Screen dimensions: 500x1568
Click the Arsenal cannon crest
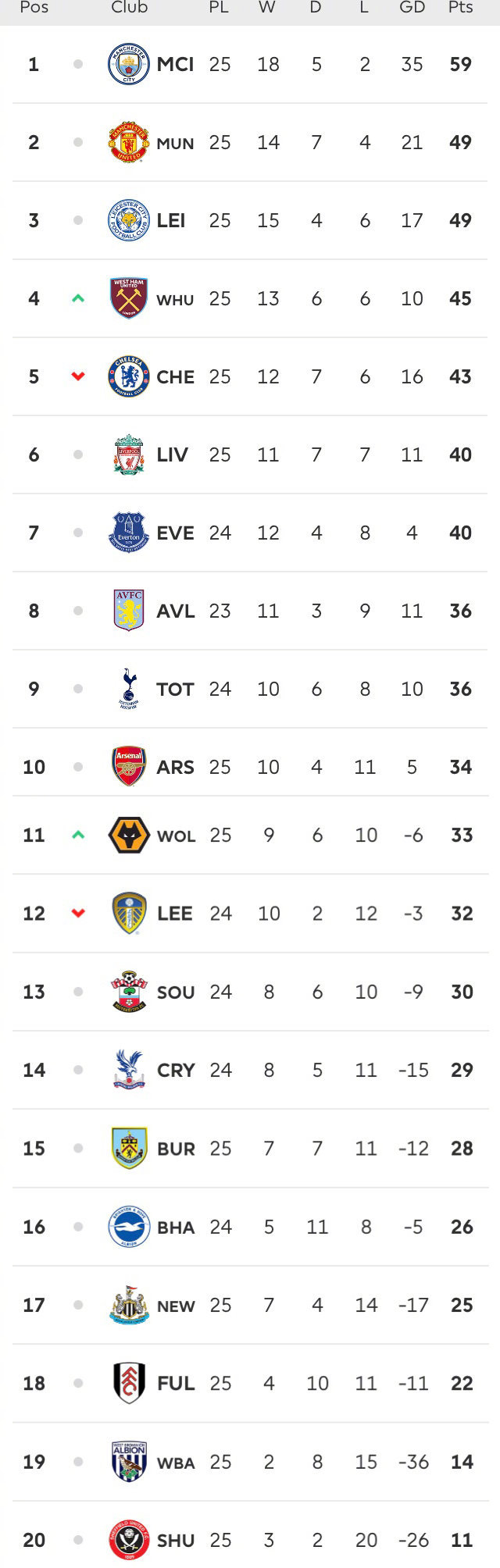click(129, 767)
